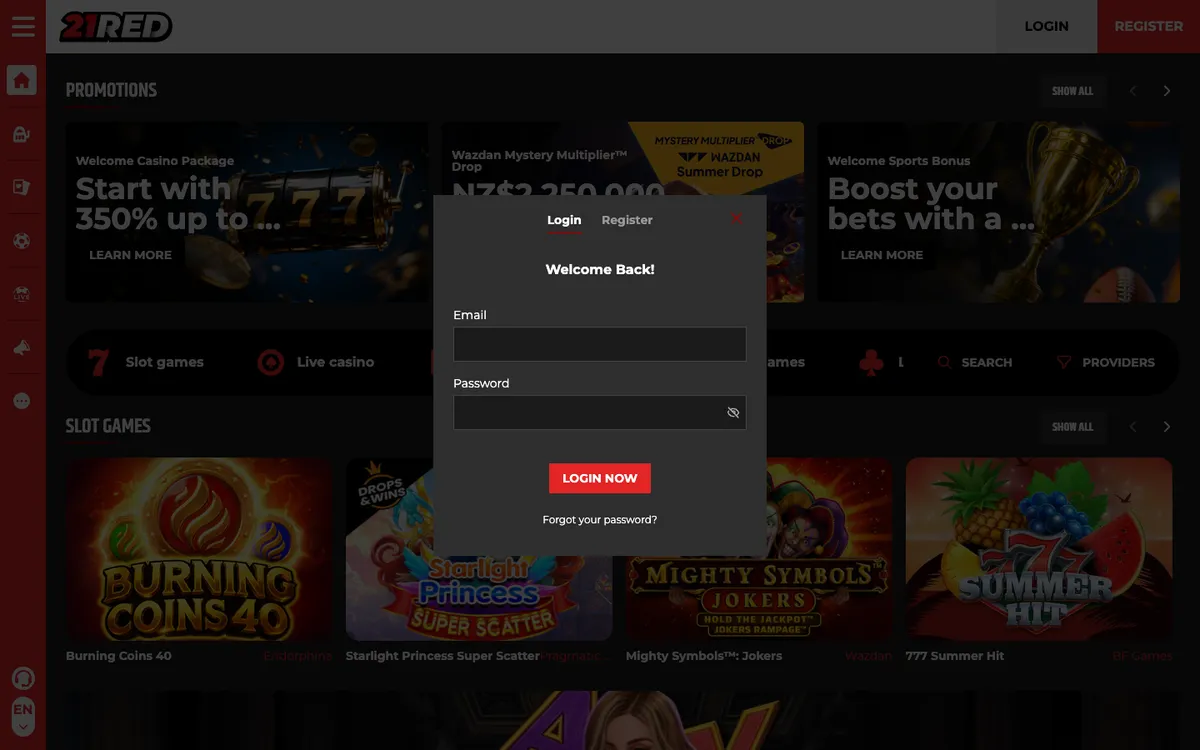Image resolution: width=1200 pixels, height=750 pixels.
Task: Click the 'Mighty Symbols™: Jokers' title text
Action: [x=704, y=656]
